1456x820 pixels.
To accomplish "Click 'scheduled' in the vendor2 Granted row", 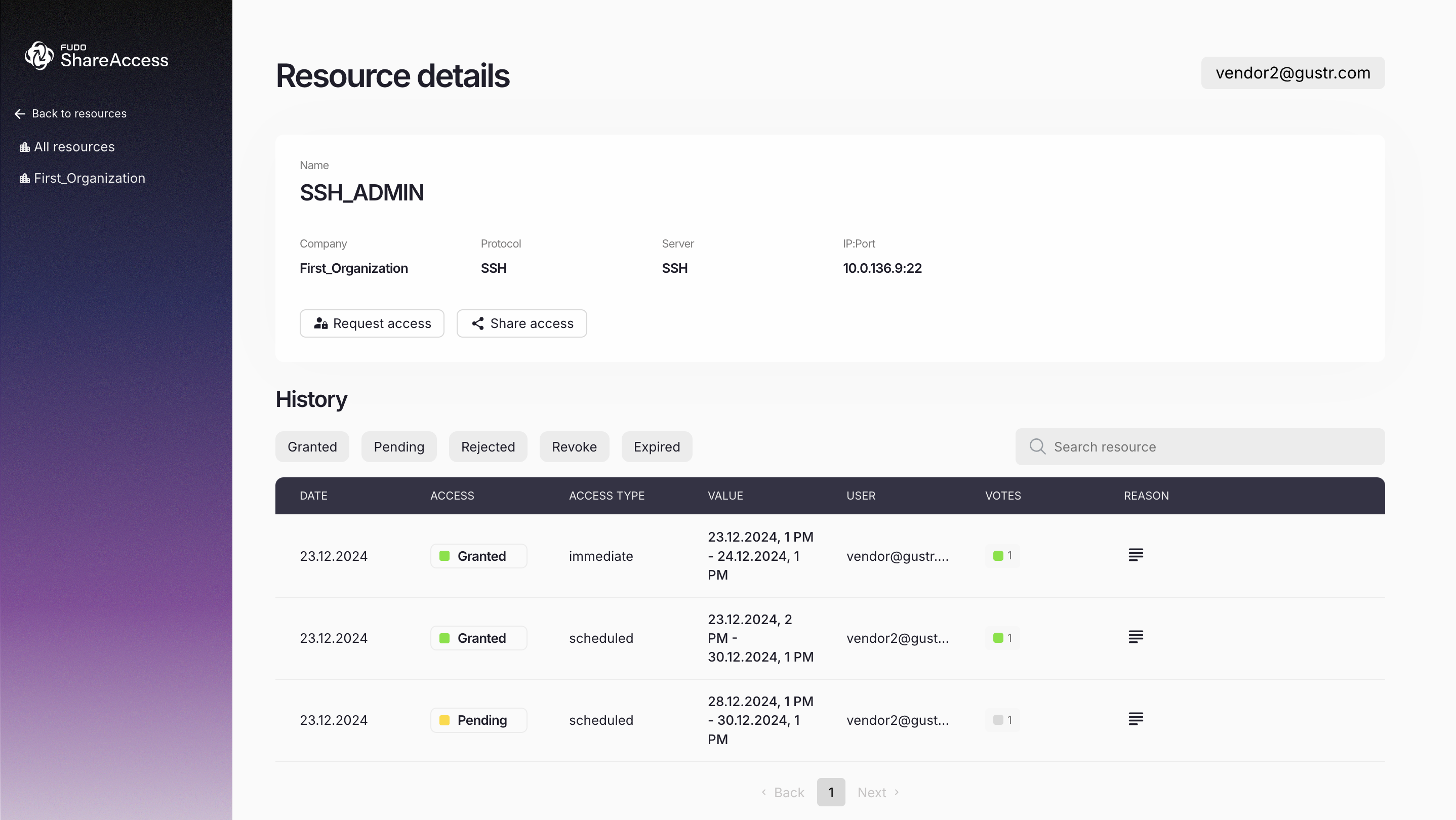I will [601, 638].
